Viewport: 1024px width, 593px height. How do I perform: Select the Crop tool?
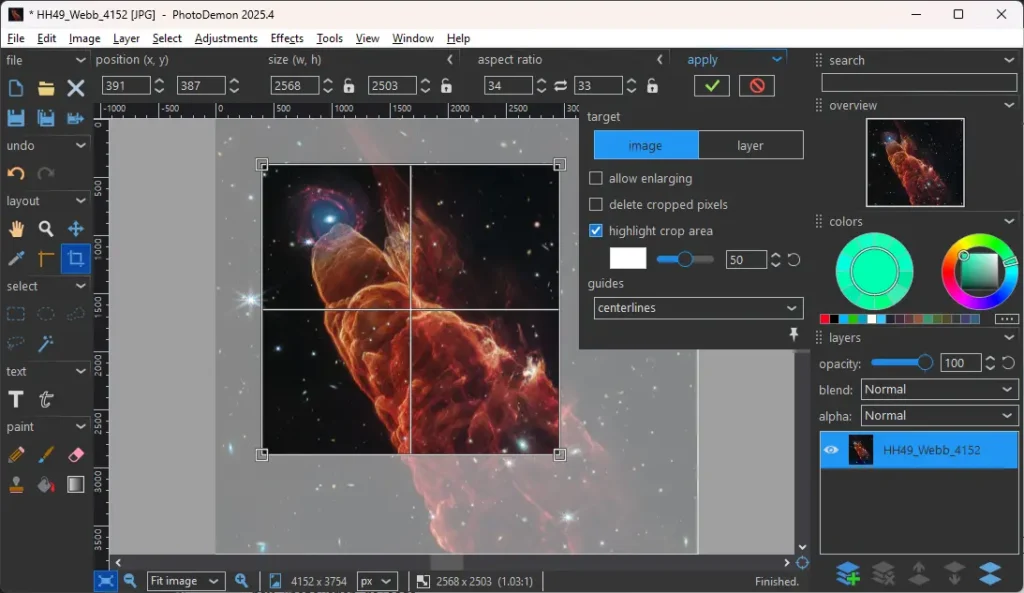(x=75, y=258)
